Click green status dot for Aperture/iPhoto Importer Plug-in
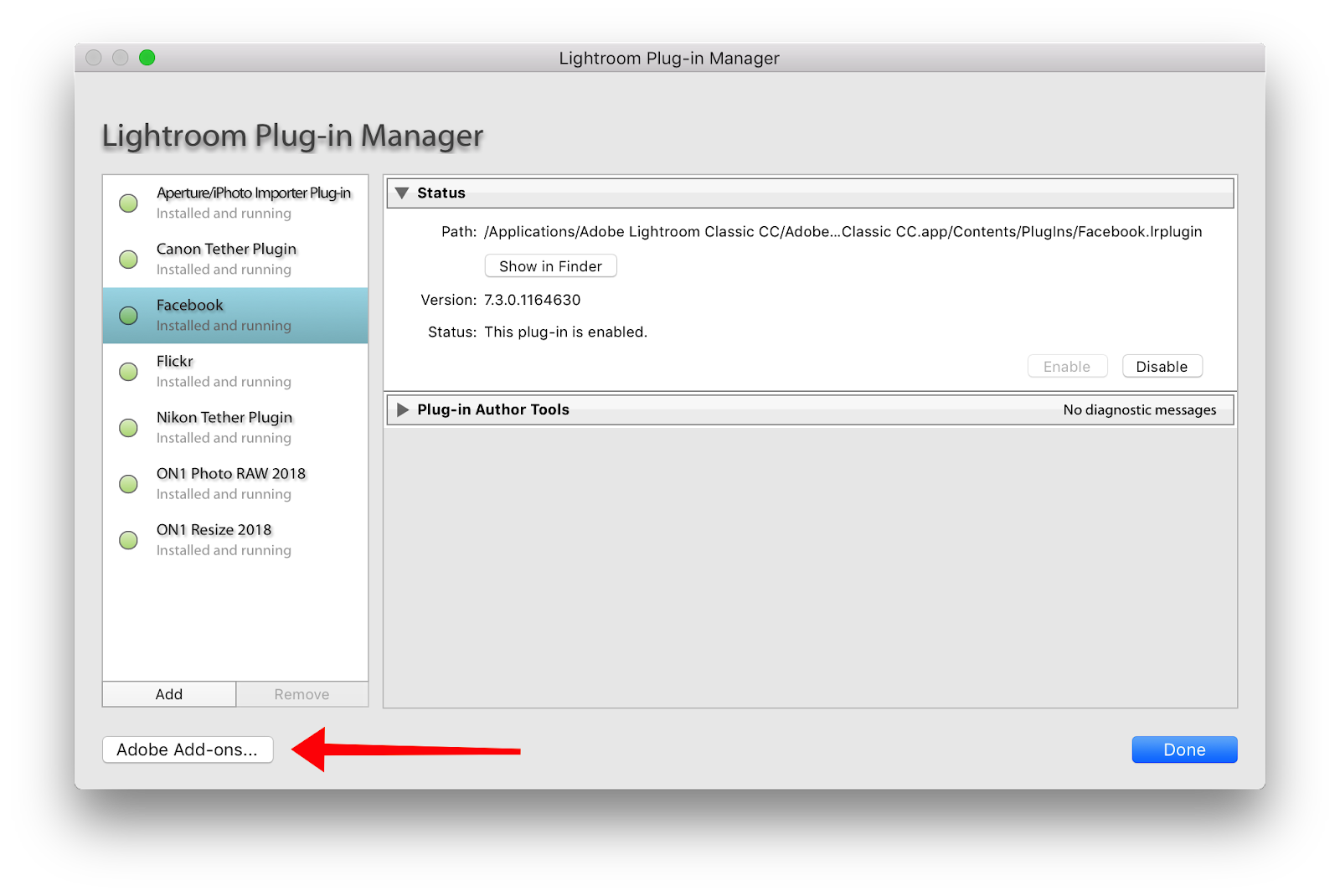1340x896 pixels. (x=128, y=203)
